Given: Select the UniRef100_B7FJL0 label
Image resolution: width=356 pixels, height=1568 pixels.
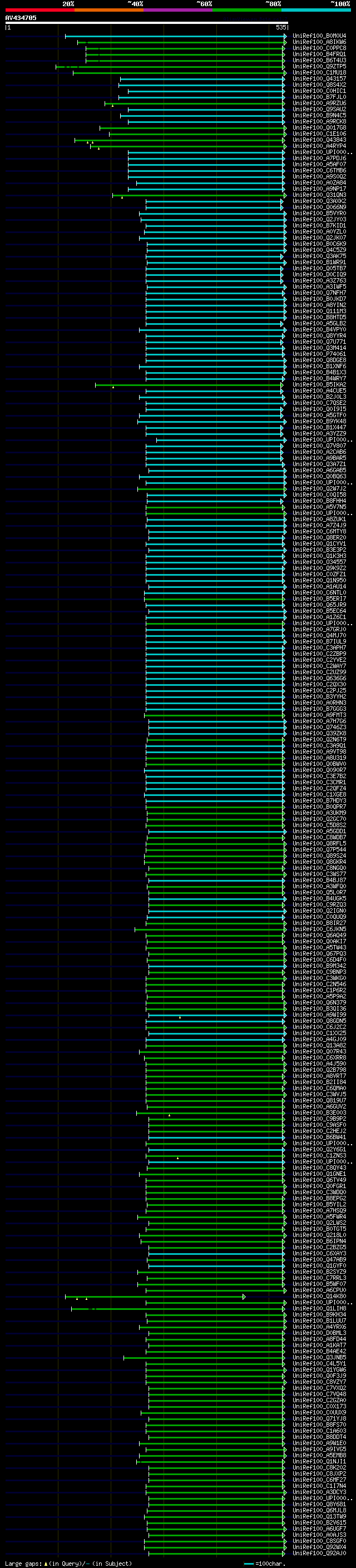Looking at the screenshot, I should pyautogui.click(x=319, y=97).
